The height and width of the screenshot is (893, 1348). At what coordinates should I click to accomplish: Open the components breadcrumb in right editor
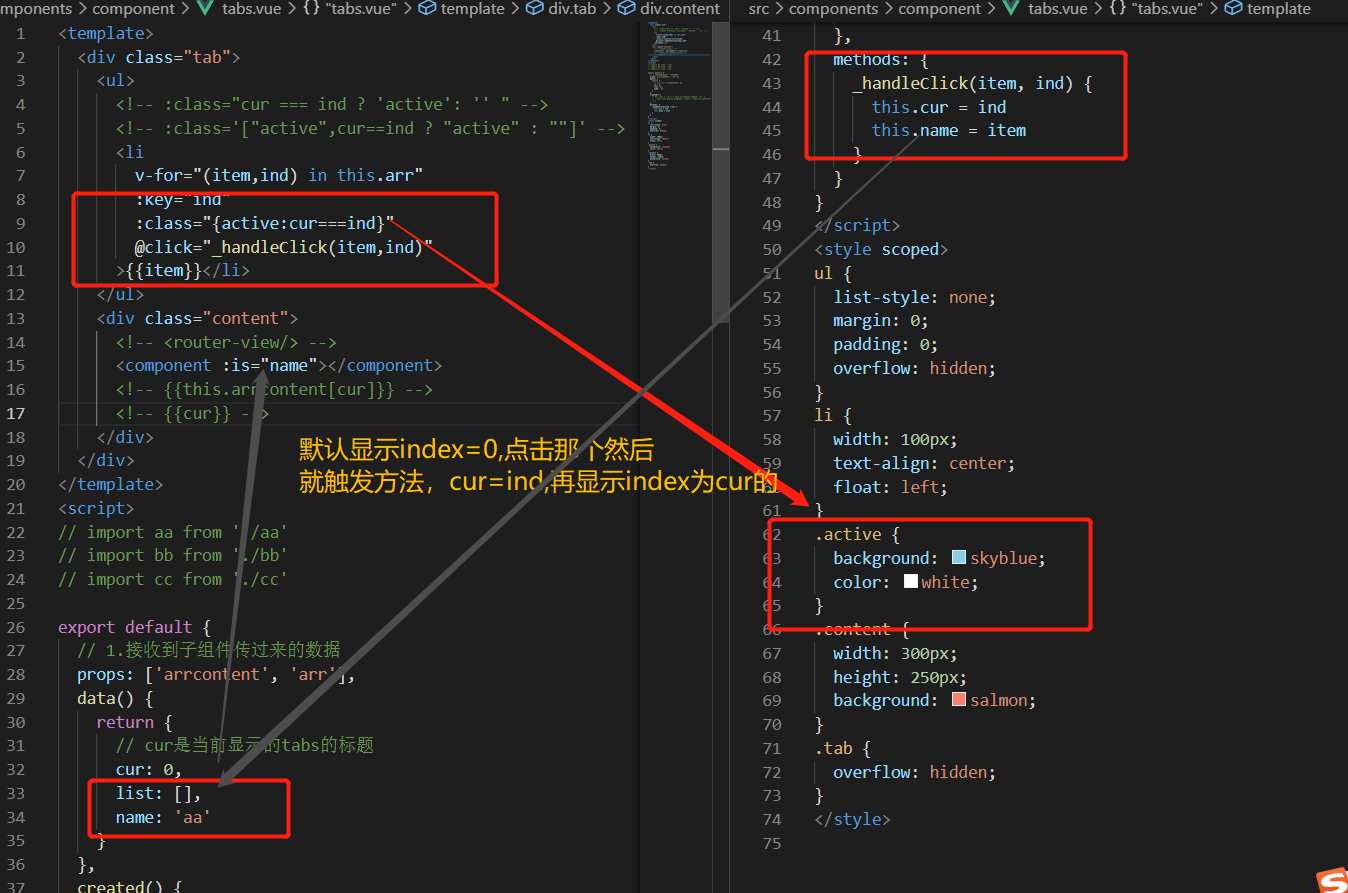[x=833, y=9]
